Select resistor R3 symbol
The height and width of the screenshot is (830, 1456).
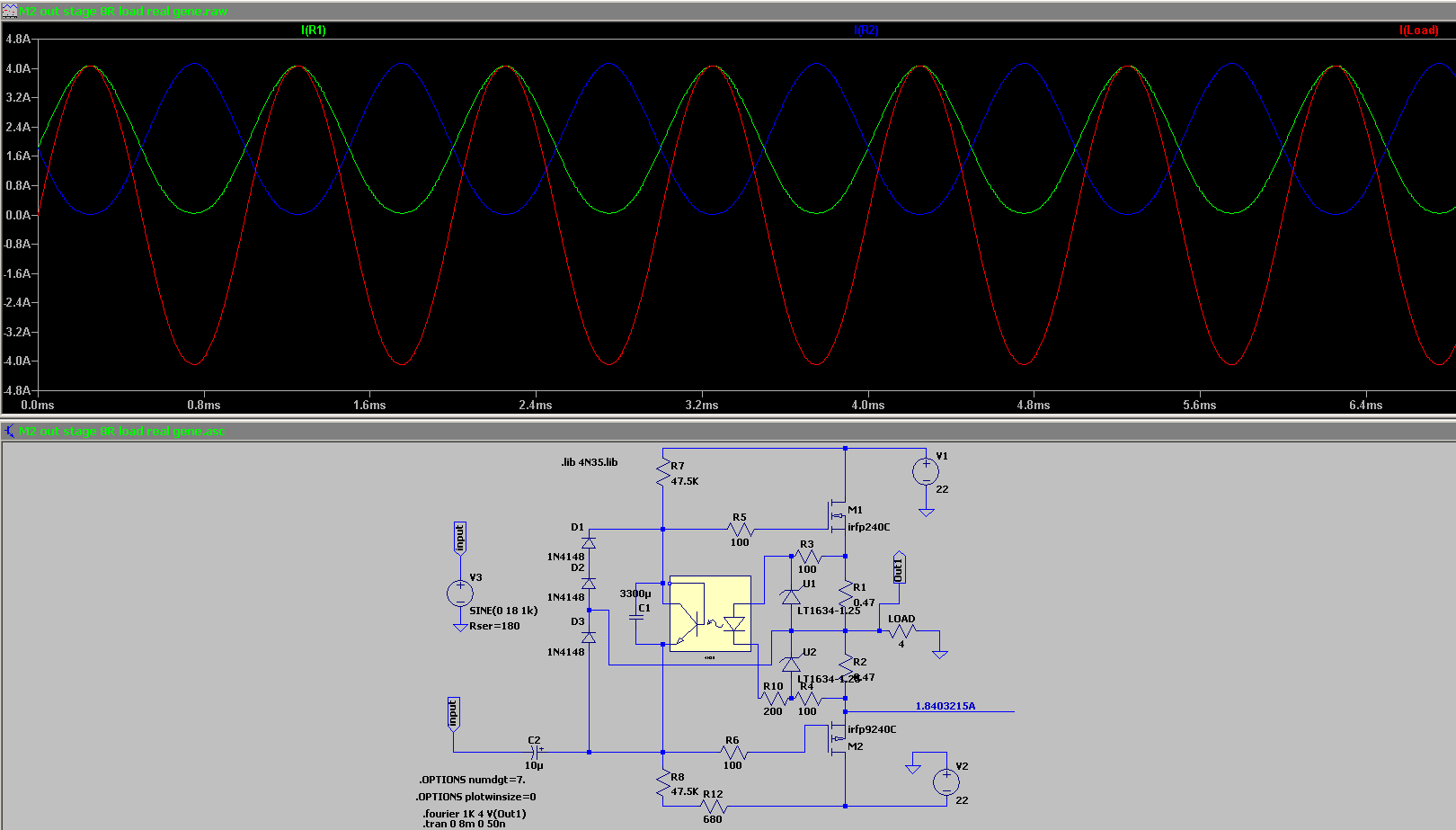tap(808, 557)
